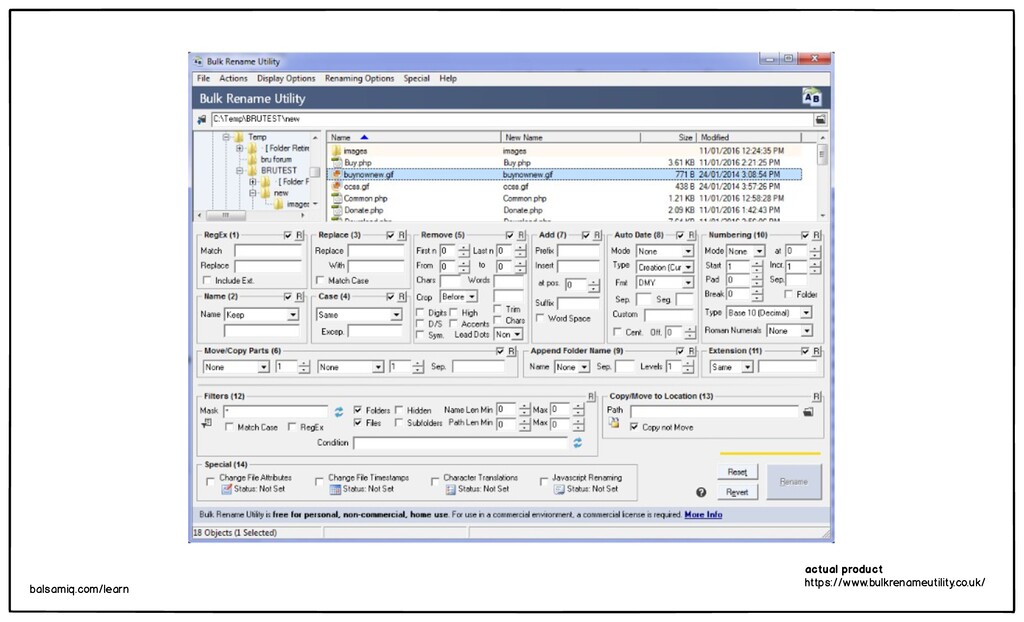Click the Reset button

pos(737,472)
